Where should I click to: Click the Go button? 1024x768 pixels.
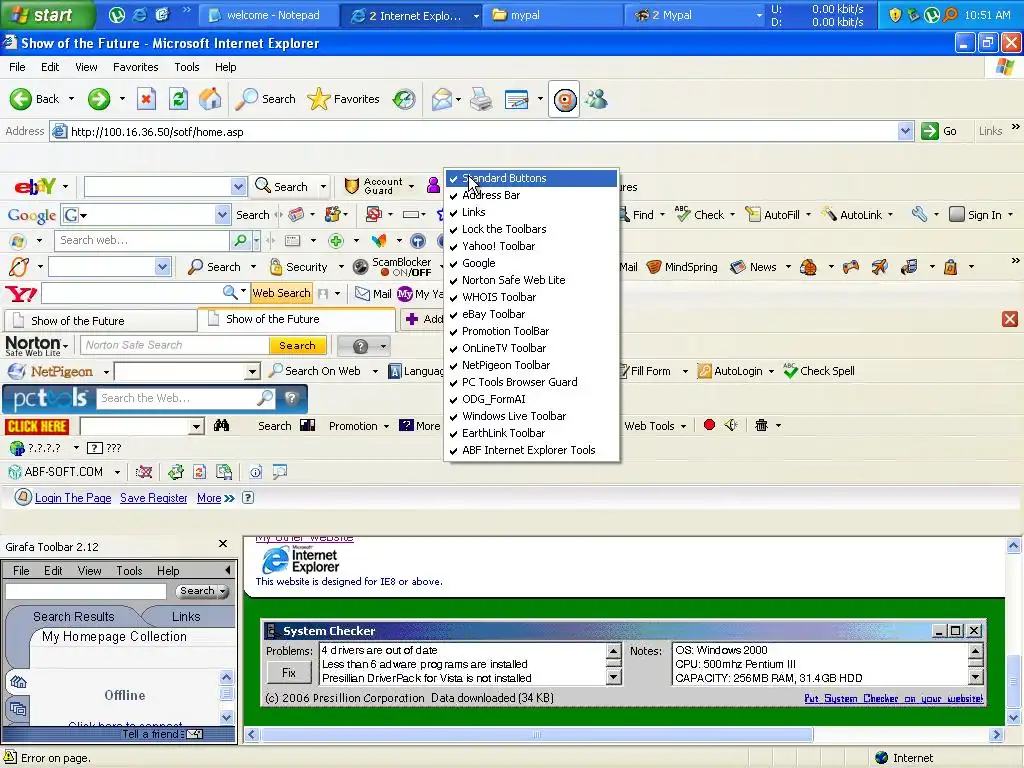[x=940, y=131]
